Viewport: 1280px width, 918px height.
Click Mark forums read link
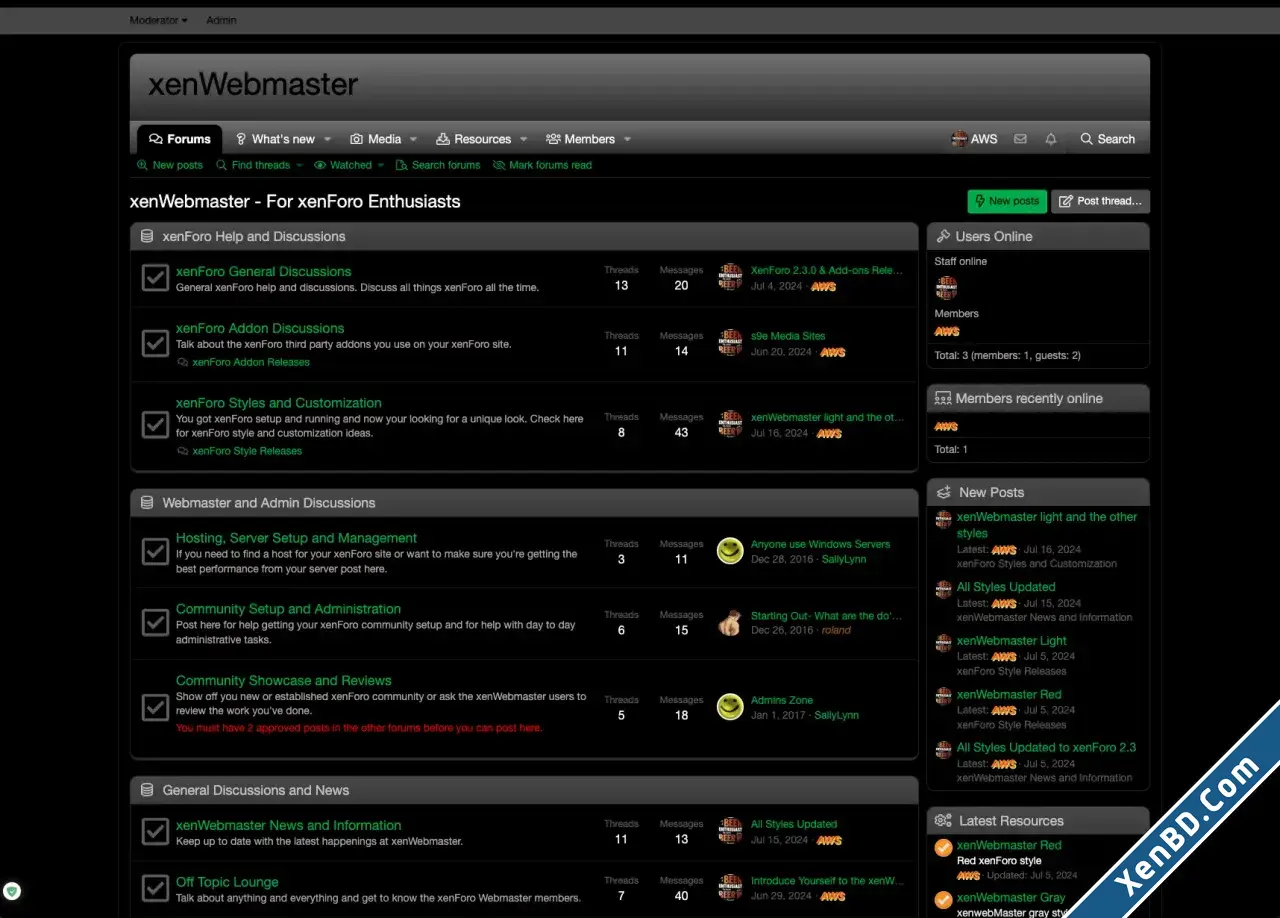click(542, 165)
